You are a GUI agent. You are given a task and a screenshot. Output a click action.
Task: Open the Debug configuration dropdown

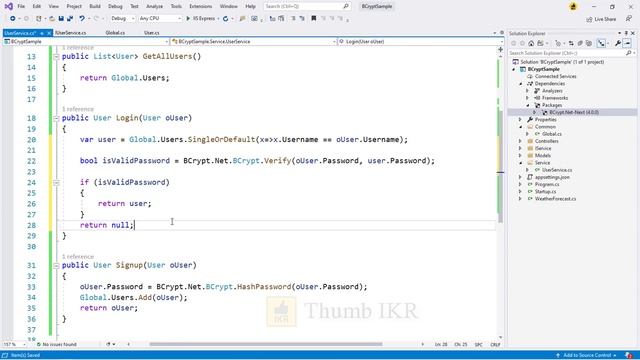click(x=122, y=18)
